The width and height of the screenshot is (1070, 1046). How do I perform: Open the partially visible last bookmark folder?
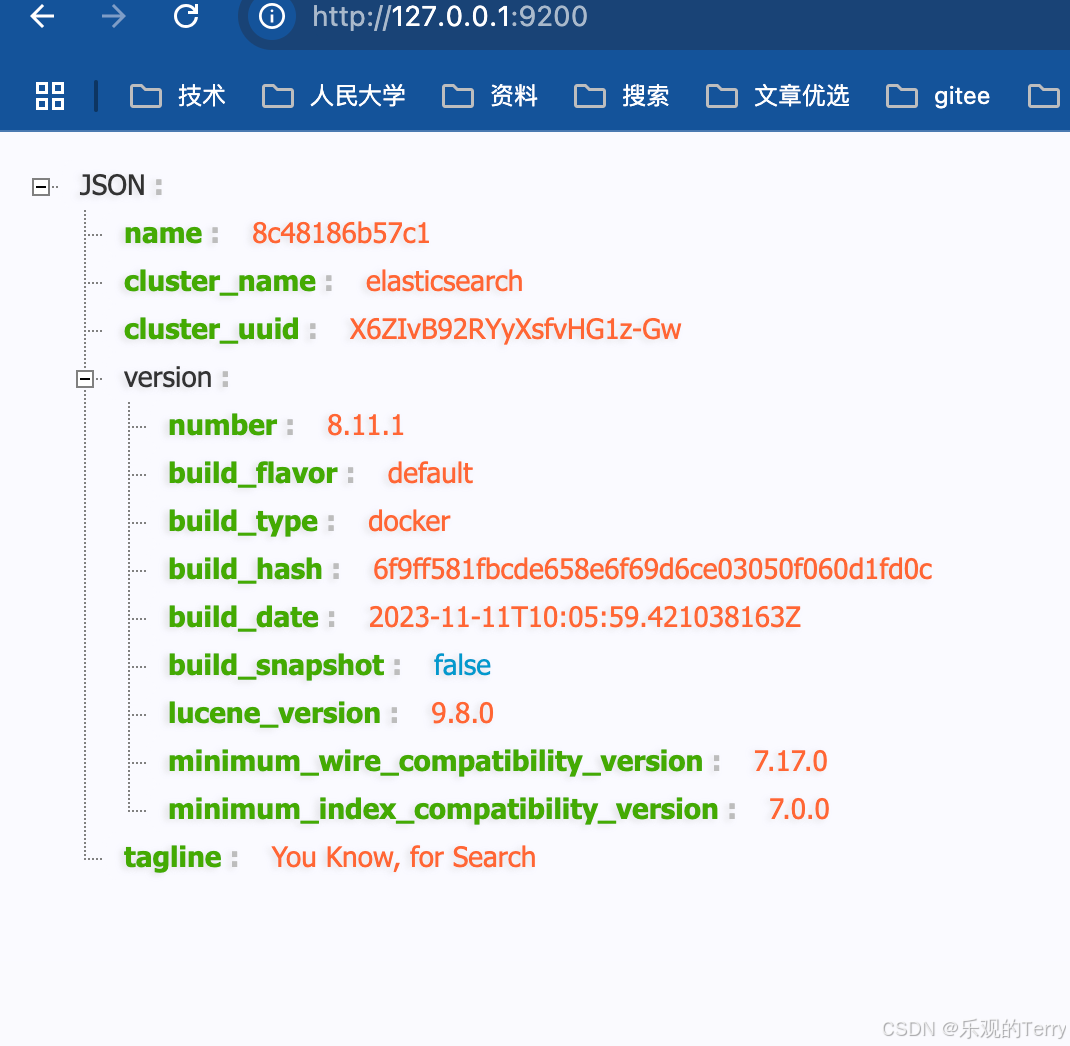click(1044, 96)
